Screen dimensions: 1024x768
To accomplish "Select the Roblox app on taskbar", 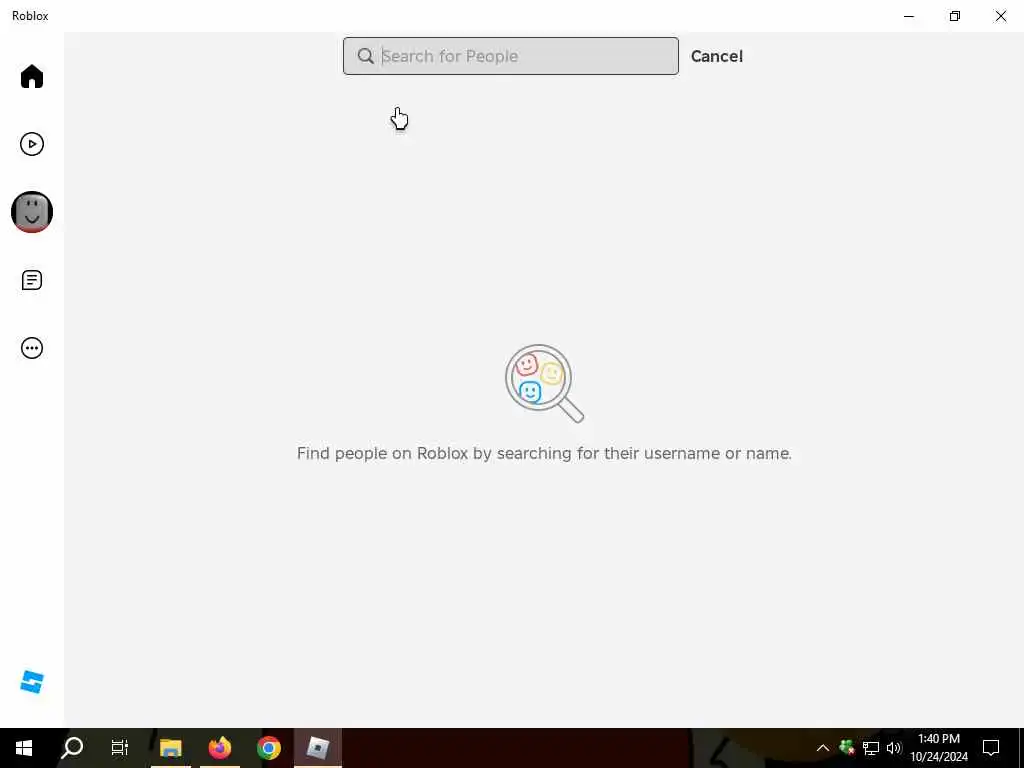I will click(317, 748).
